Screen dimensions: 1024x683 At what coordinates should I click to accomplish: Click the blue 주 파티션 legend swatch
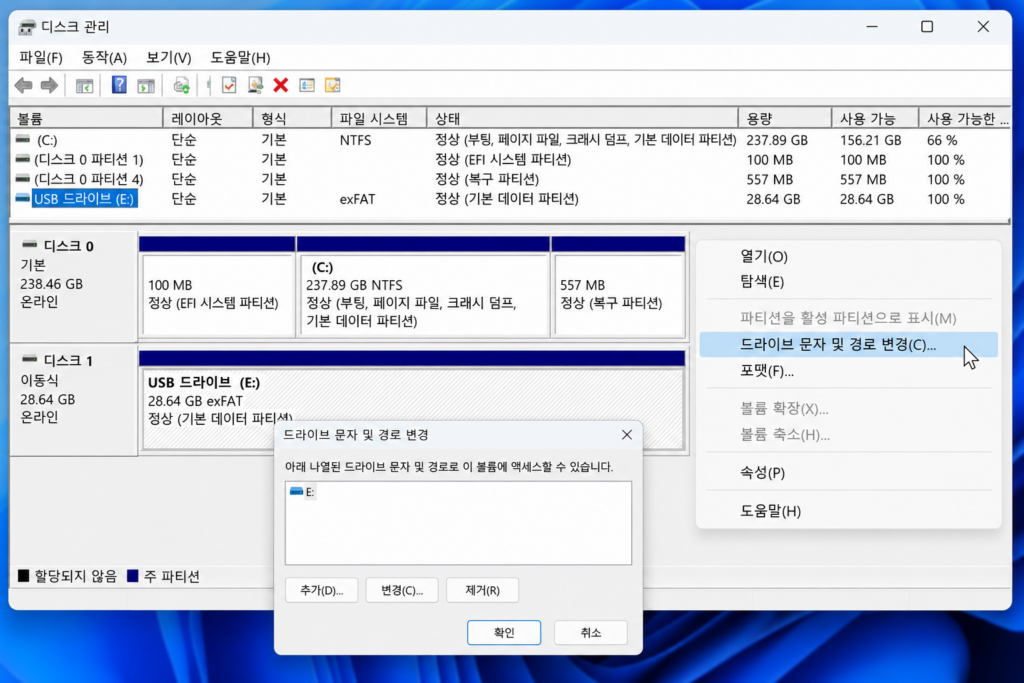133,575
